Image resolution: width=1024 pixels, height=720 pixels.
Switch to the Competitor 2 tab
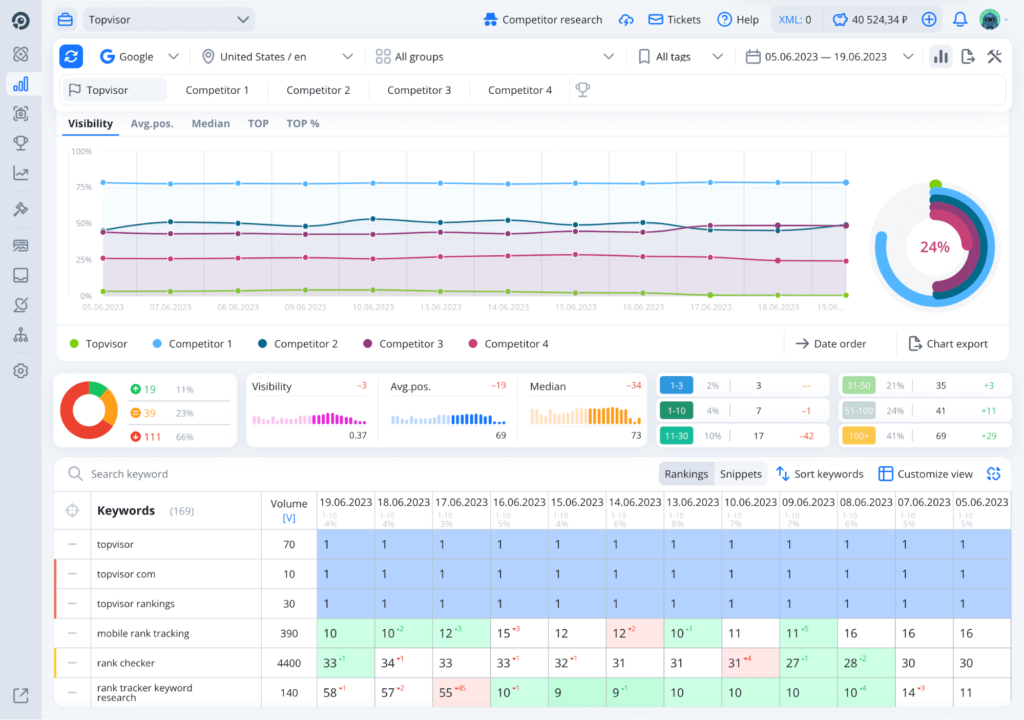(318, 90)
